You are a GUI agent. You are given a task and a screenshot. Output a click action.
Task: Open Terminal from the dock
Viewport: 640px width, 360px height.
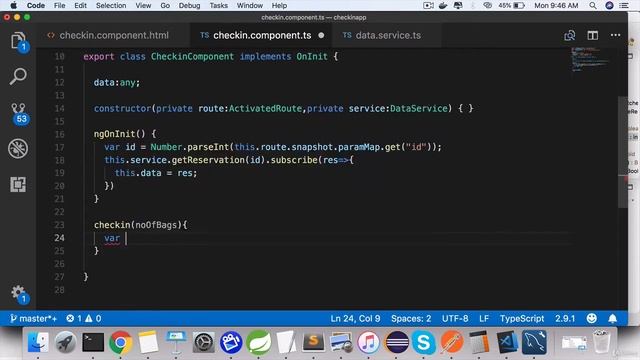pyautogui.click(x=93, y=342)
